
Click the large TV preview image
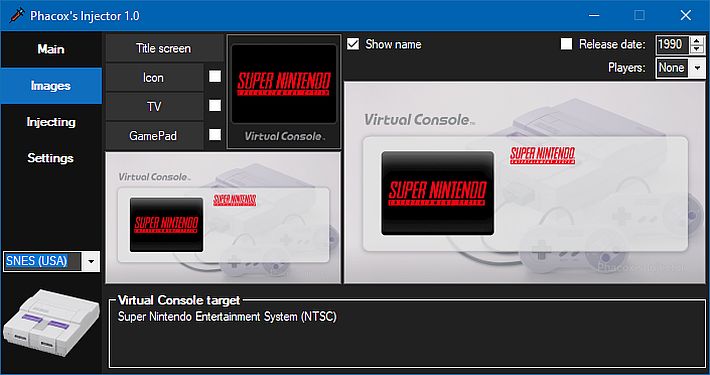coord(524,183)
